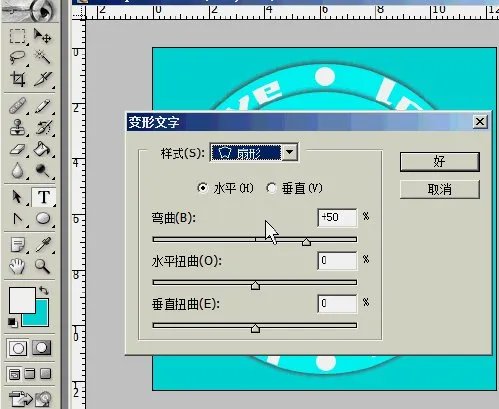Image resolution: width=499 pixels, height=409 pixels.
Task: Select the Zoom tool
Action: point(43,266)
